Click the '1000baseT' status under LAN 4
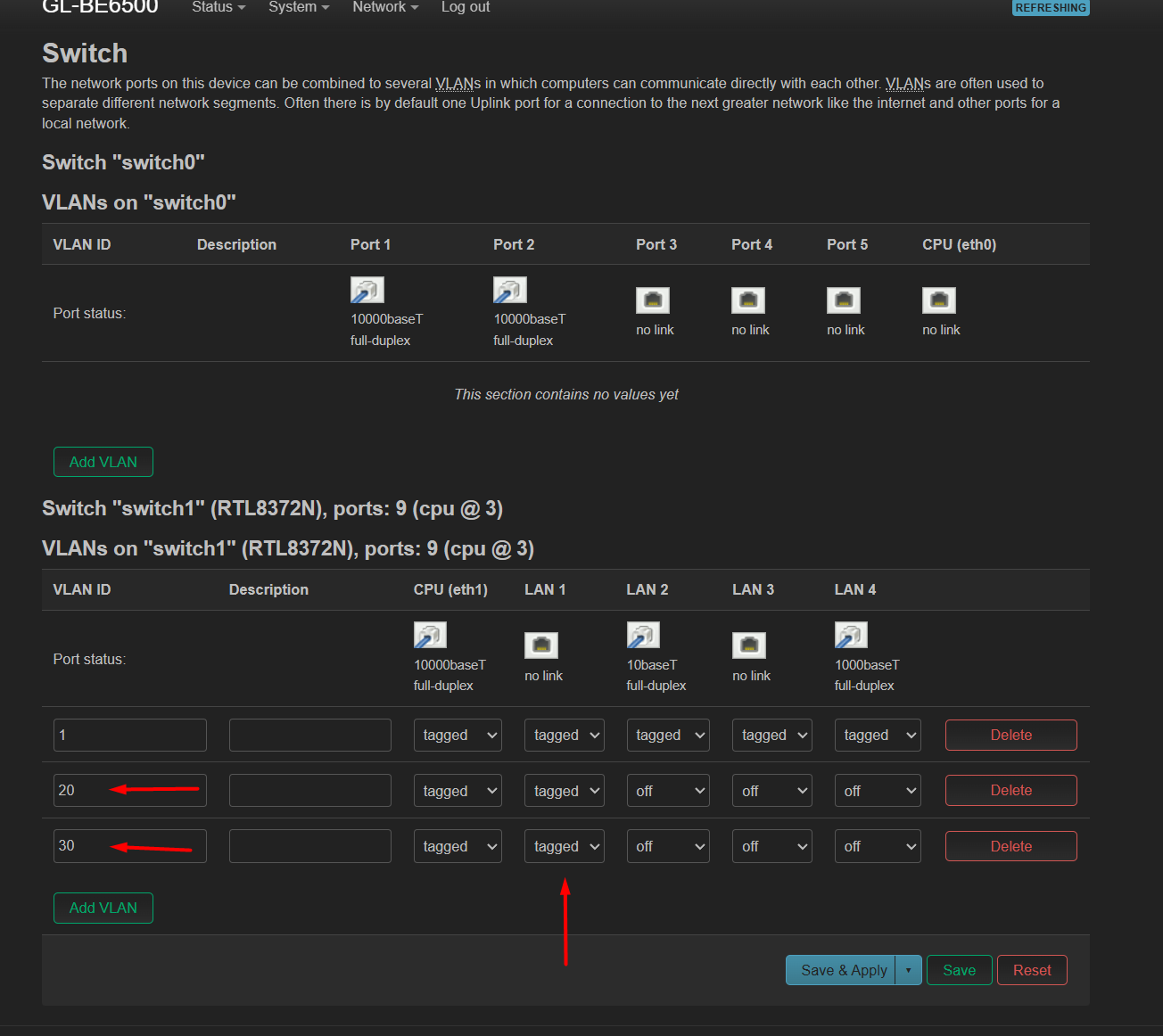Screen dimensions: 1163x1036 (x=867, y=665)
